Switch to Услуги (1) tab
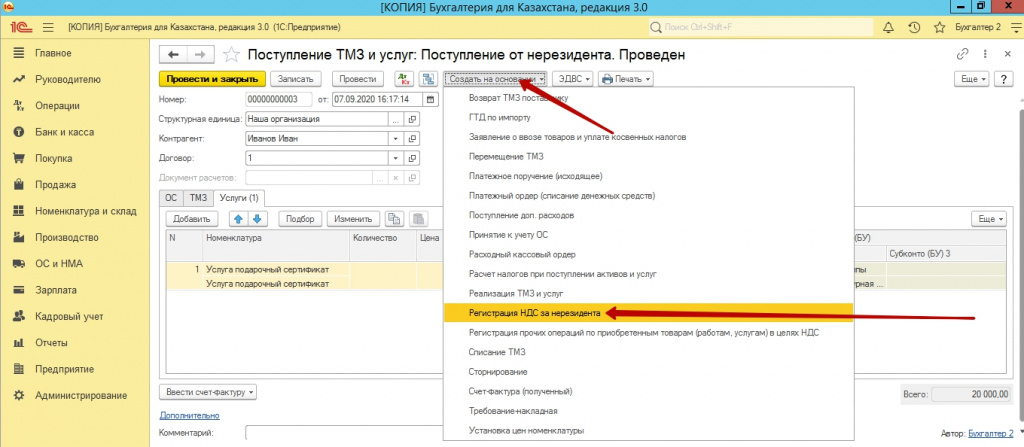 [239, 197]
